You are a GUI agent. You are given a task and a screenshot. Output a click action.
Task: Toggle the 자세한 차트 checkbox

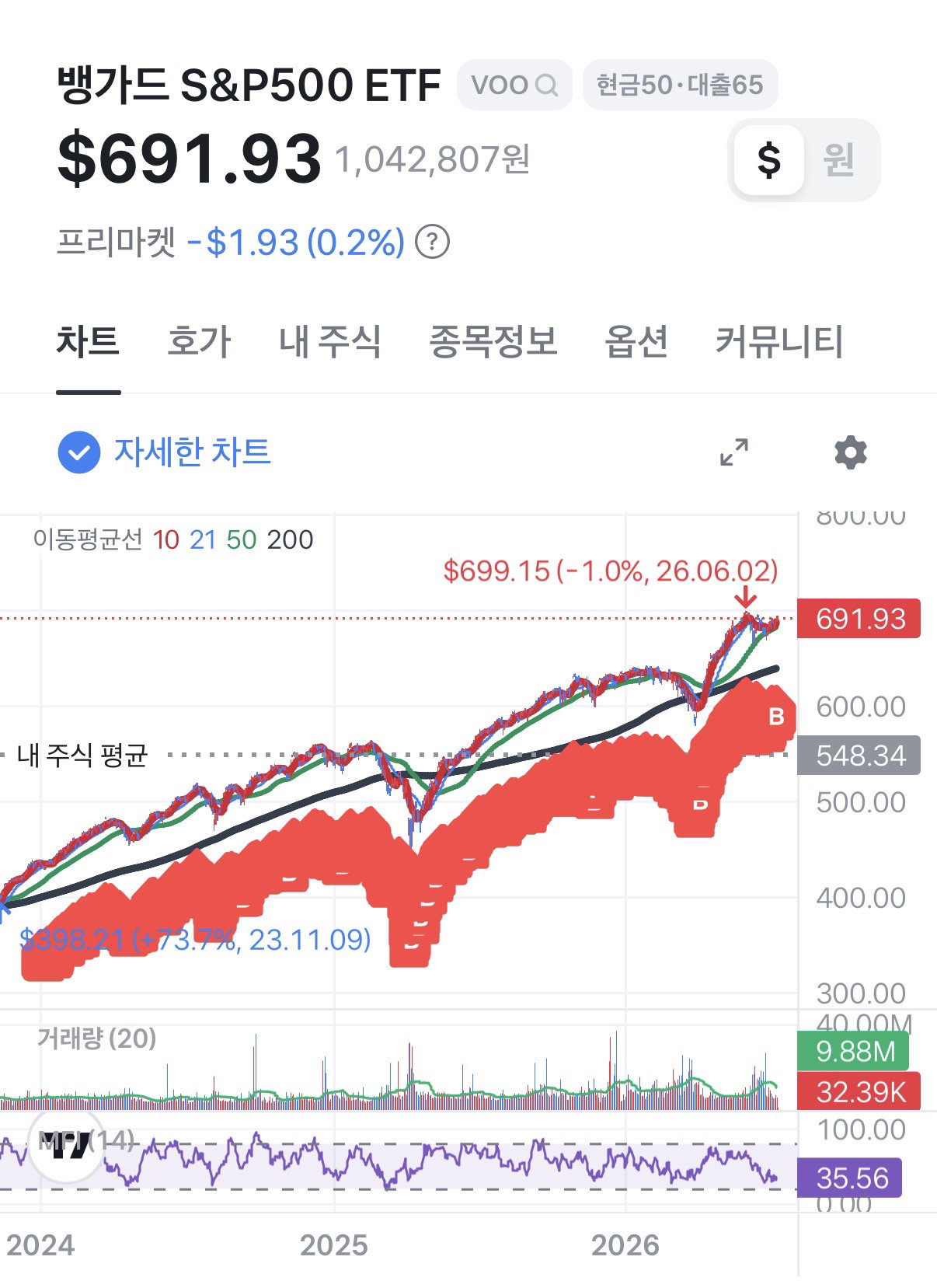click(x=79, y=452)
